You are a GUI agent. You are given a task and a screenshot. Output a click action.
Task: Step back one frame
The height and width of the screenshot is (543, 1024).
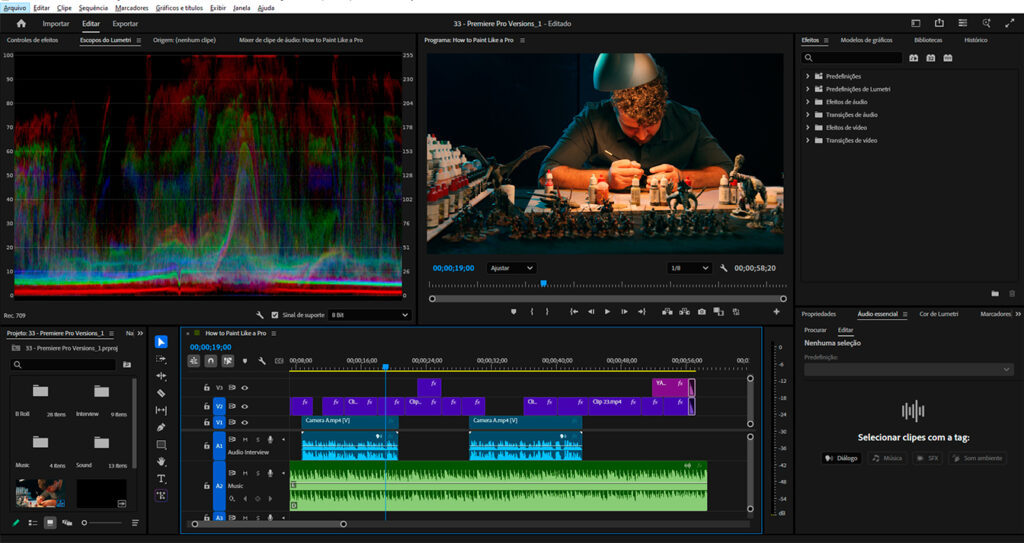pos(591,312)
